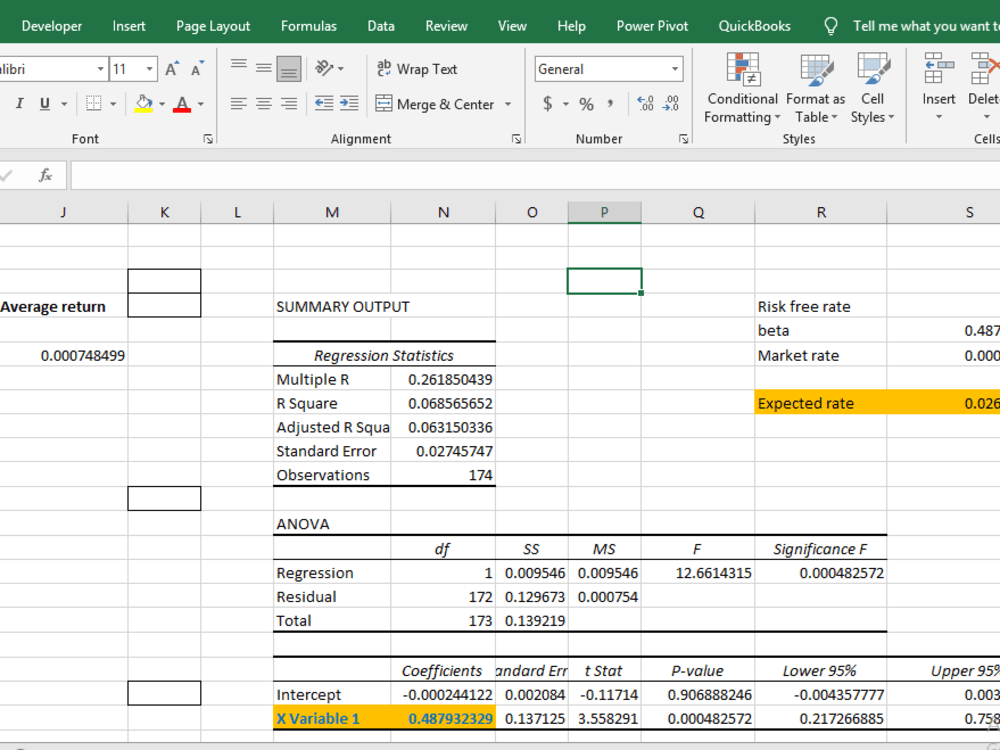The width and height of the screenshot is (1000, 750).
Task: Open Number format dialog launcher
Action: (x=683, y=139)
